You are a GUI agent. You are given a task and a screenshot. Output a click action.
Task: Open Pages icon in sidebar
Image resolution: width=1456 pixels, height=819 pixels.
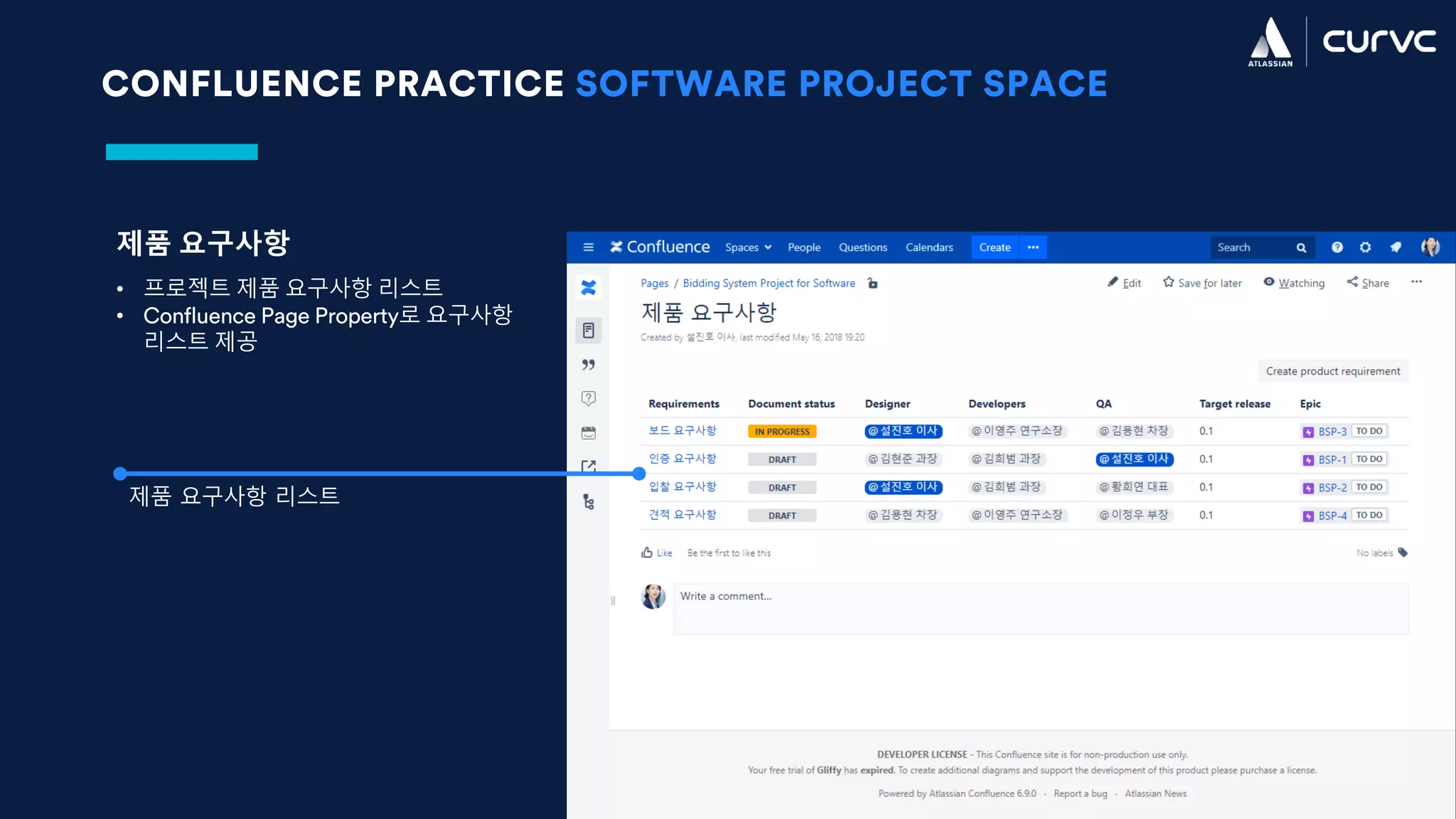point(589,331)
